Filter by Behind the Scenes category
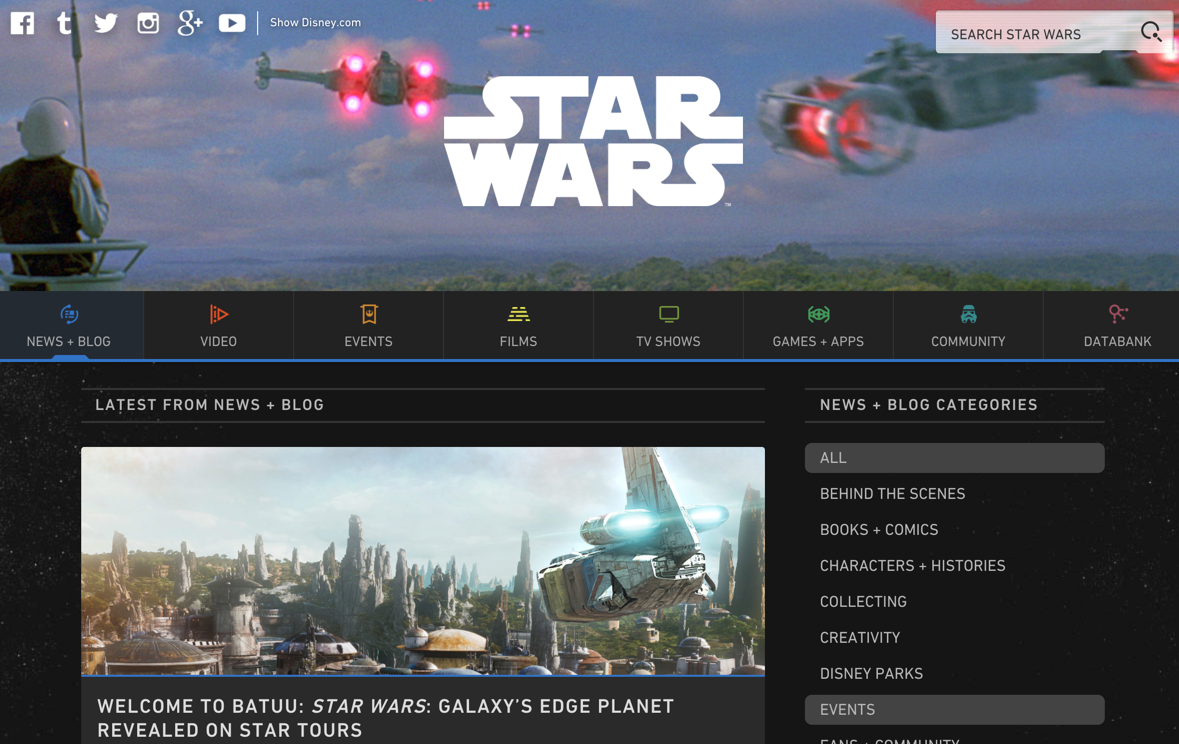This screenshot has width=1179, height=744. (892, 494)
